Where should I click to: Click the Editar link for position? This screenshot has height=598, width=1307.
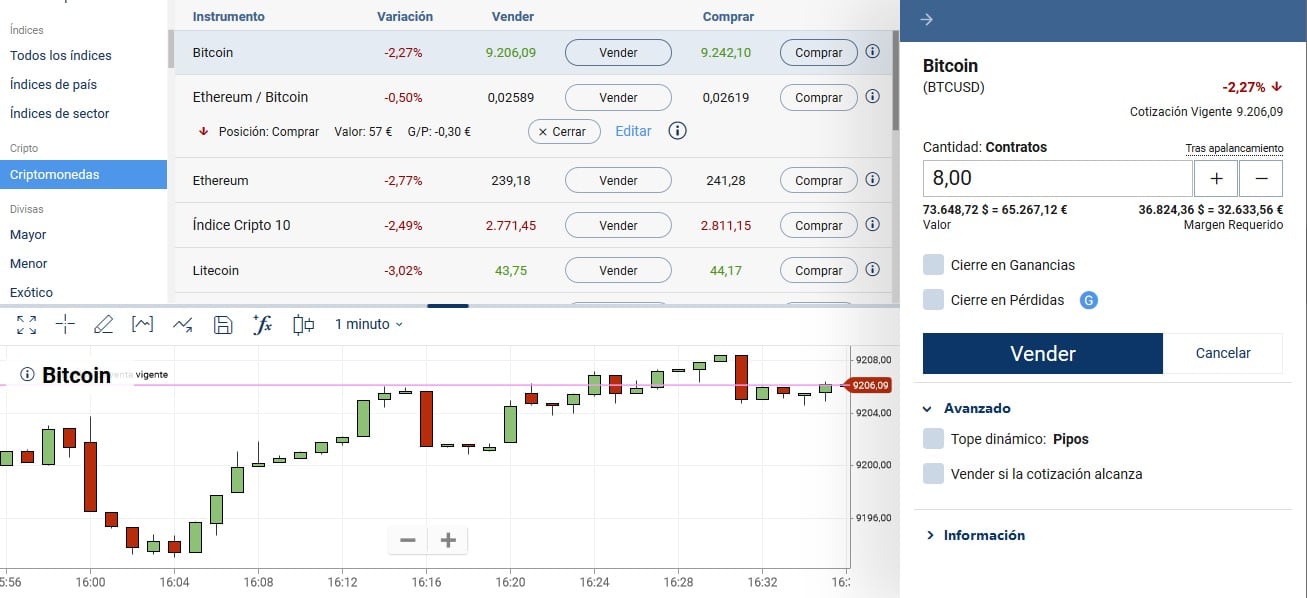633,131
